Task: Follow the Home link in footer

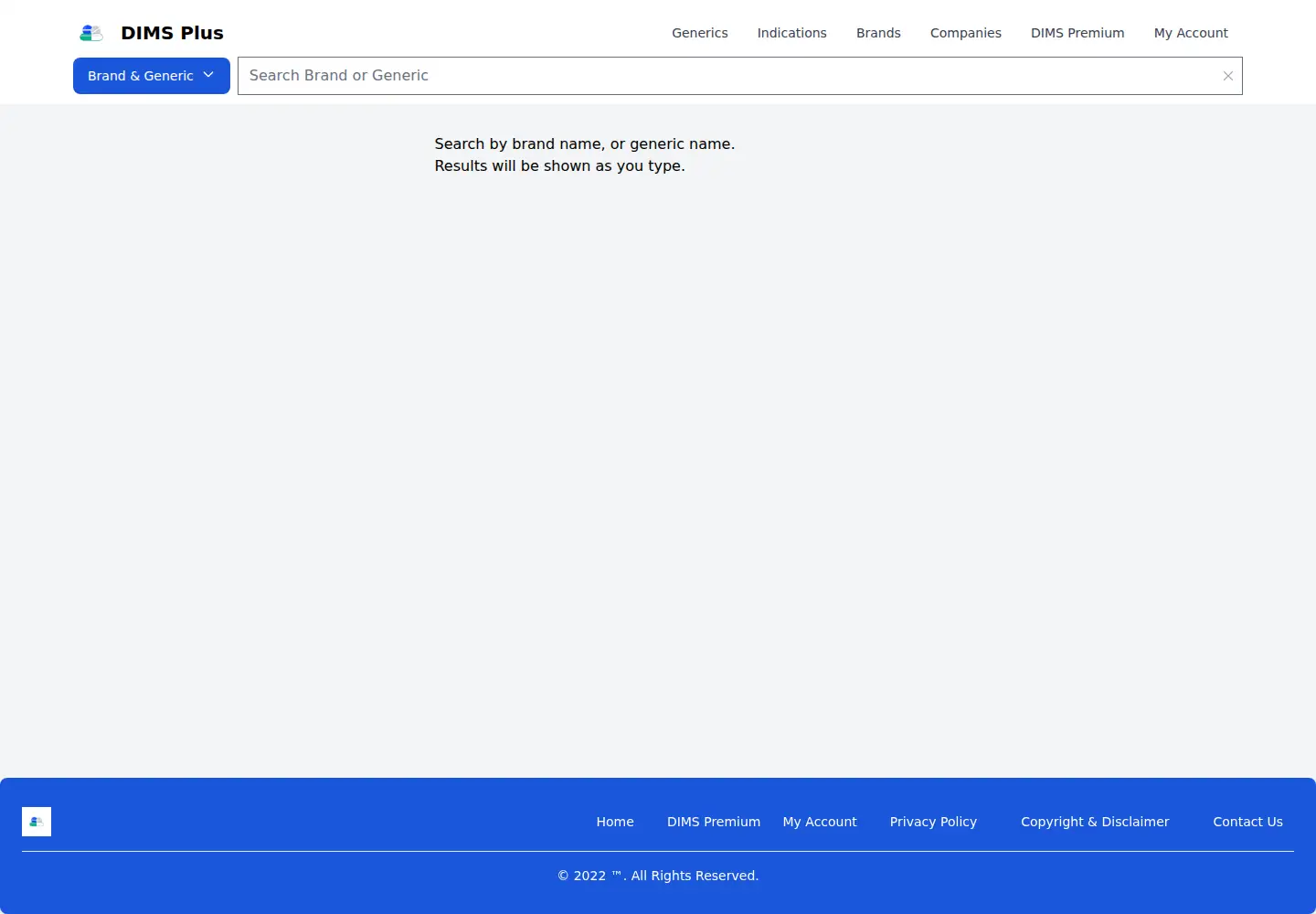Action: tap(615, 822)
